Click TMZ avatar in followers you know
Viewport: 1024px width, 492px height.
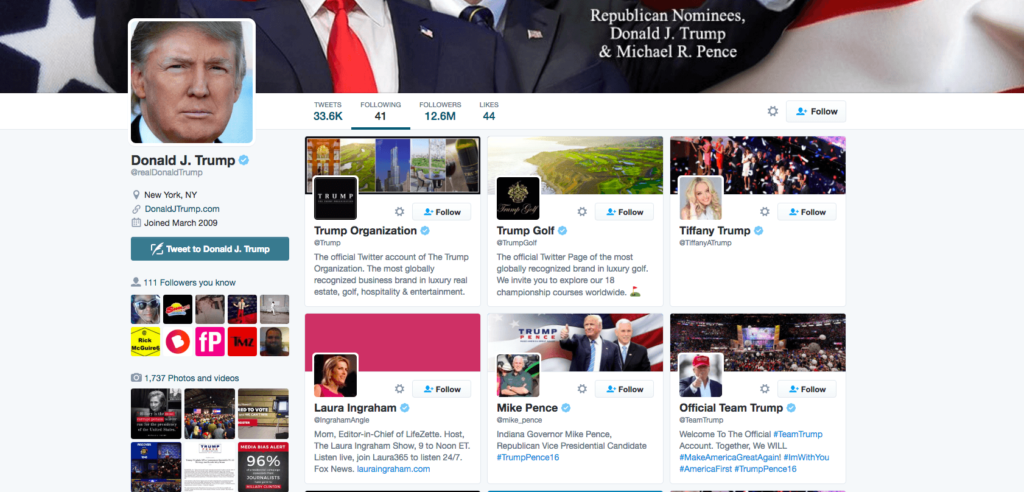tap(242, 342)
